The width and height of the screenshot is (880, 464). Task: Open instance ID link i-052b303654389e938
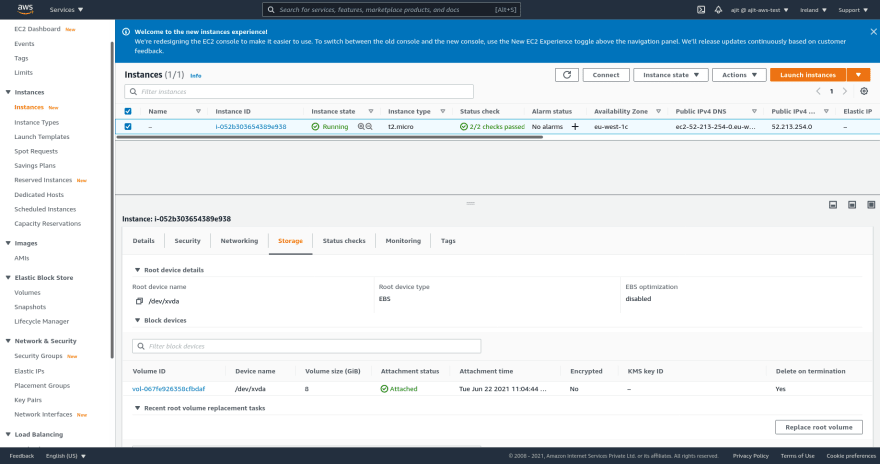click(x=251, y=127)
